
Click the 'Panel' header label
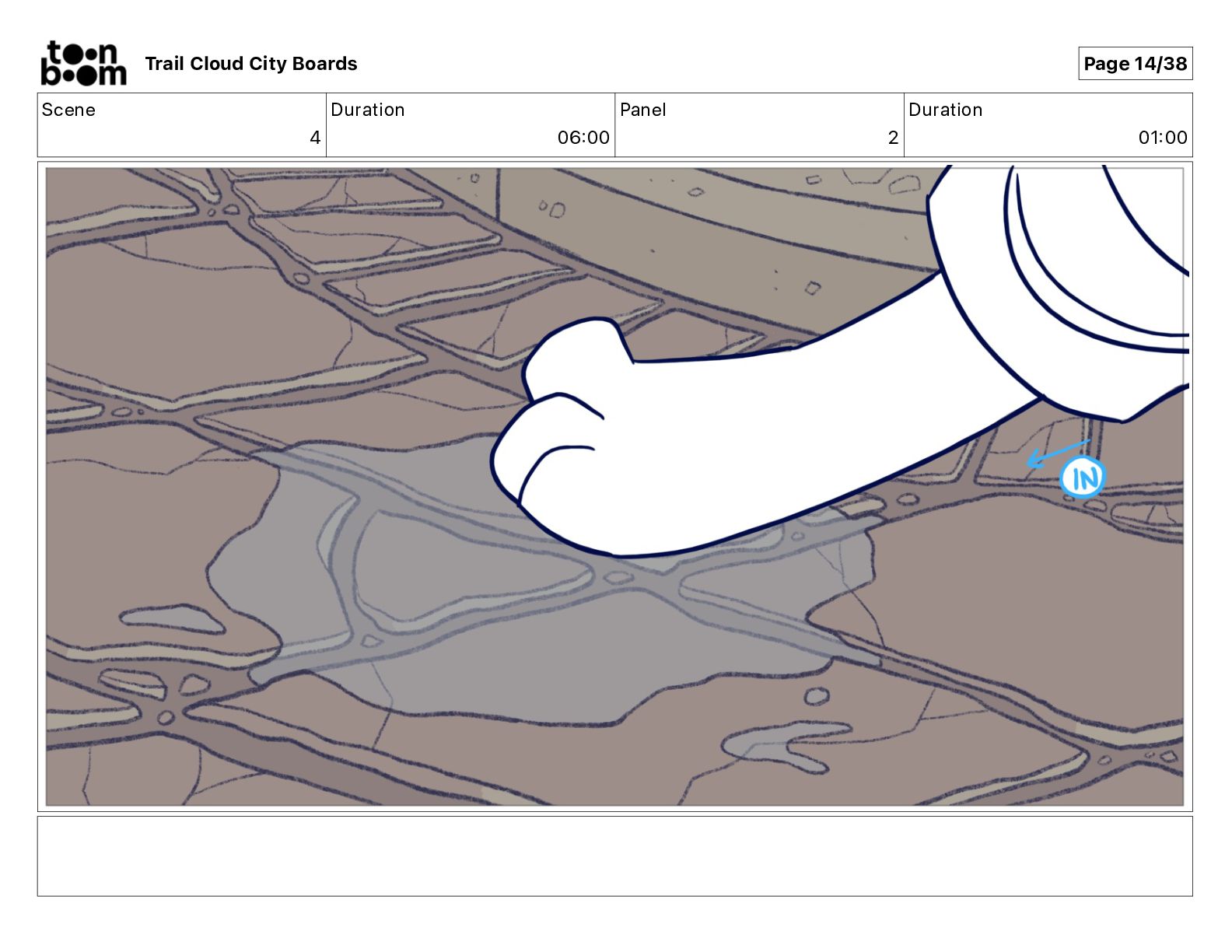(x=643, y=110)
